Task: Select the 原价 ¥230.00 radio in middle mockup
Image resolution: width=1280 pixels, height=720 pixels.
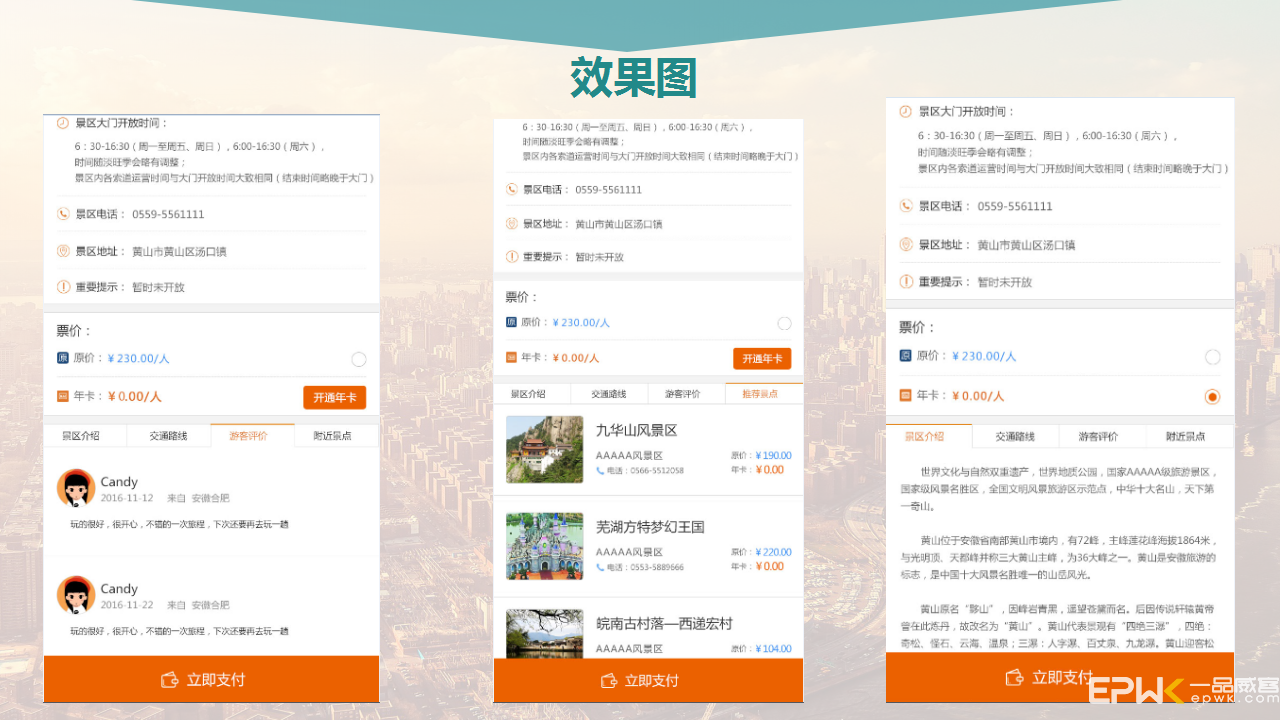Action: point(784,323)
